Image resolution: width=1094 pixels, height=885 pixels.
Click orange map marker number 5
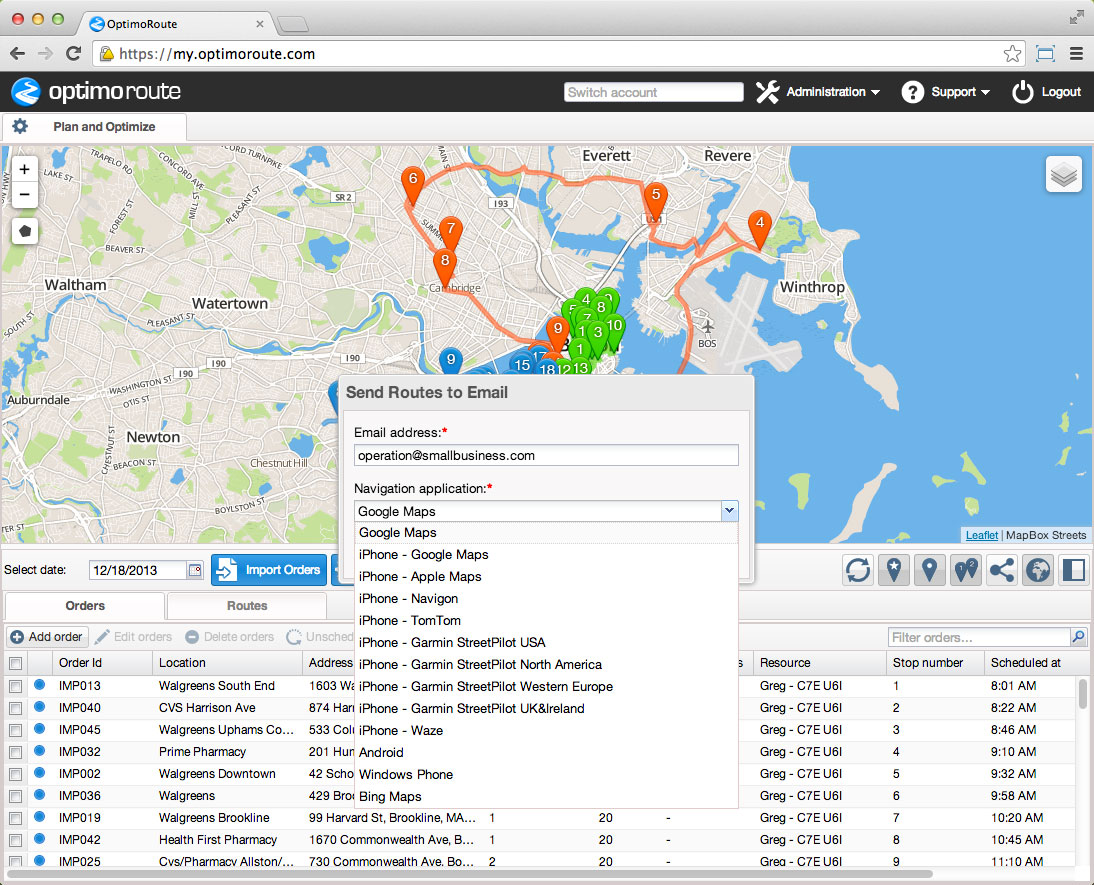[655, 201]
